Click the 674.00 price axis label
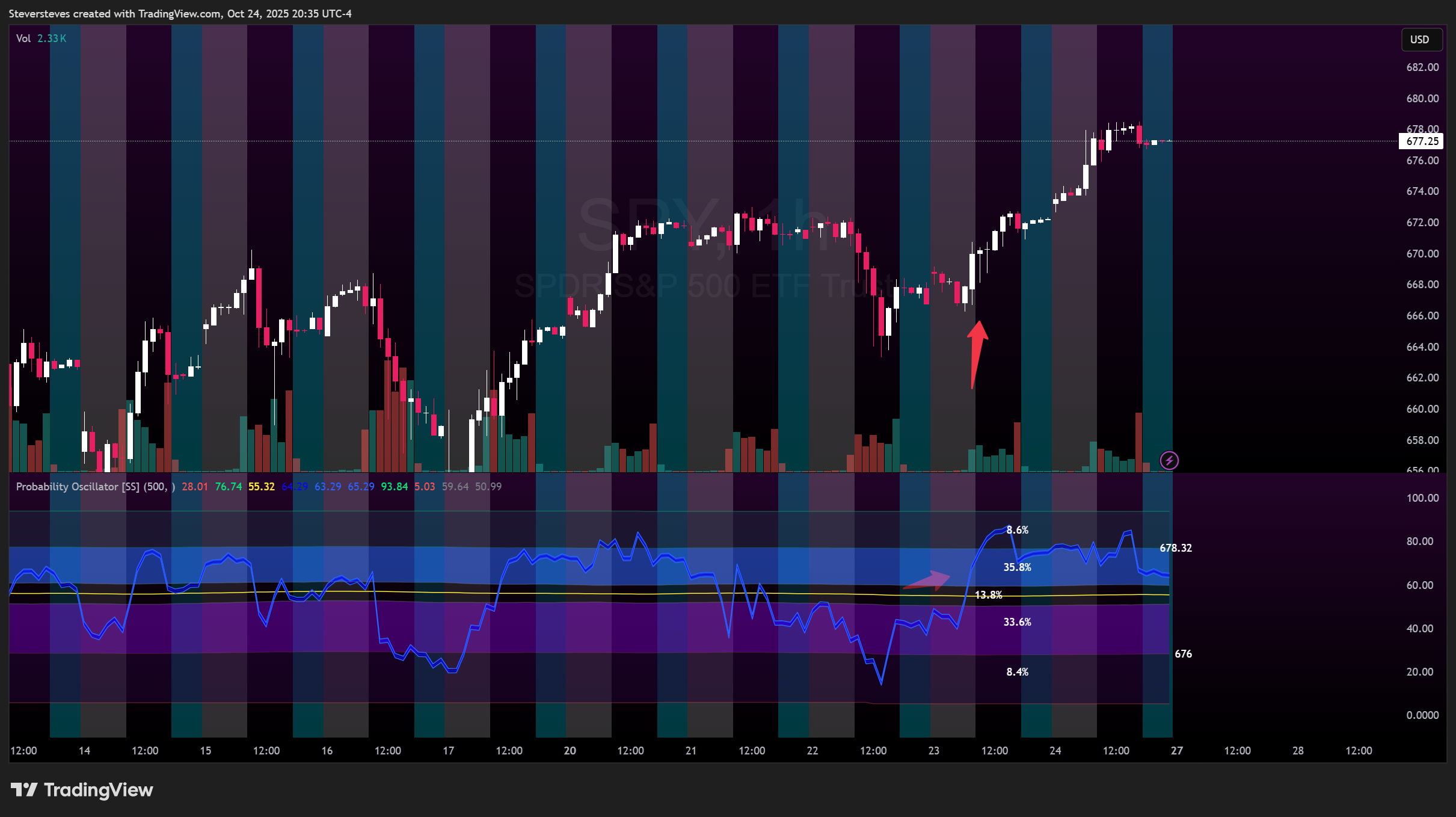 [x=1422, y=191]
